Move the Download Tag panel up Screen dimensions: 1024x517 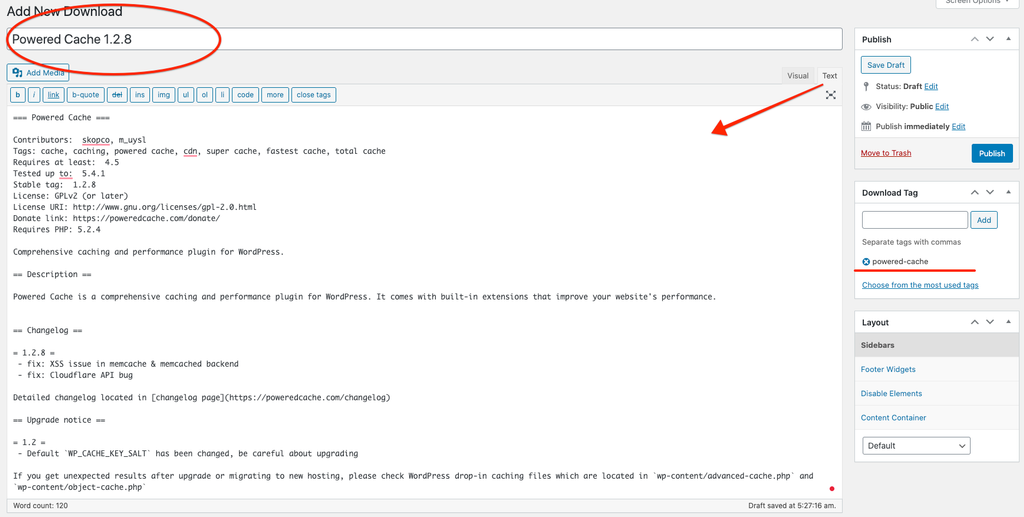point(974,193)
